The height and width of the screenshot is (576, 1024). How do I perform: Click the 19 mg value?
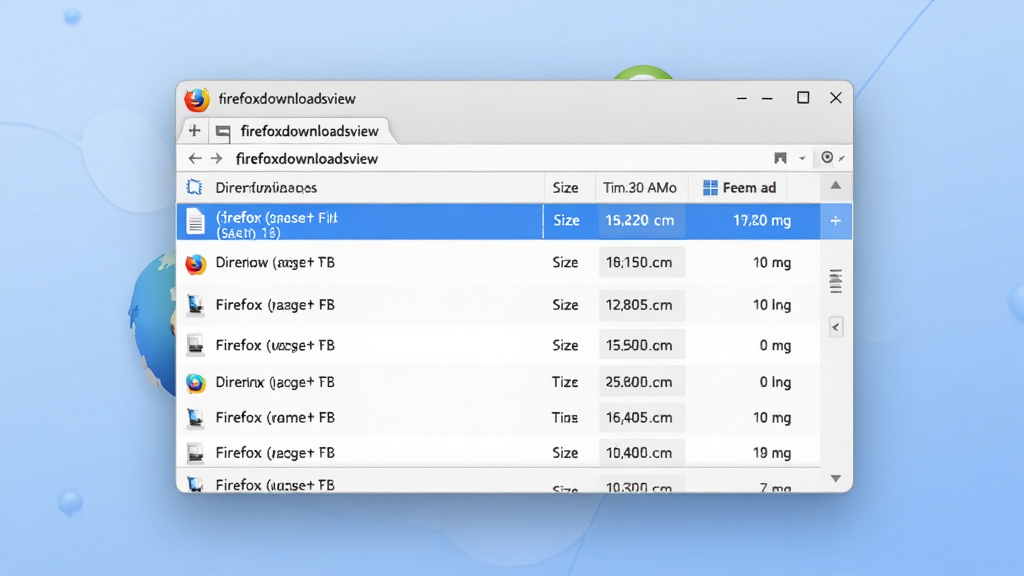coord(771,453)
